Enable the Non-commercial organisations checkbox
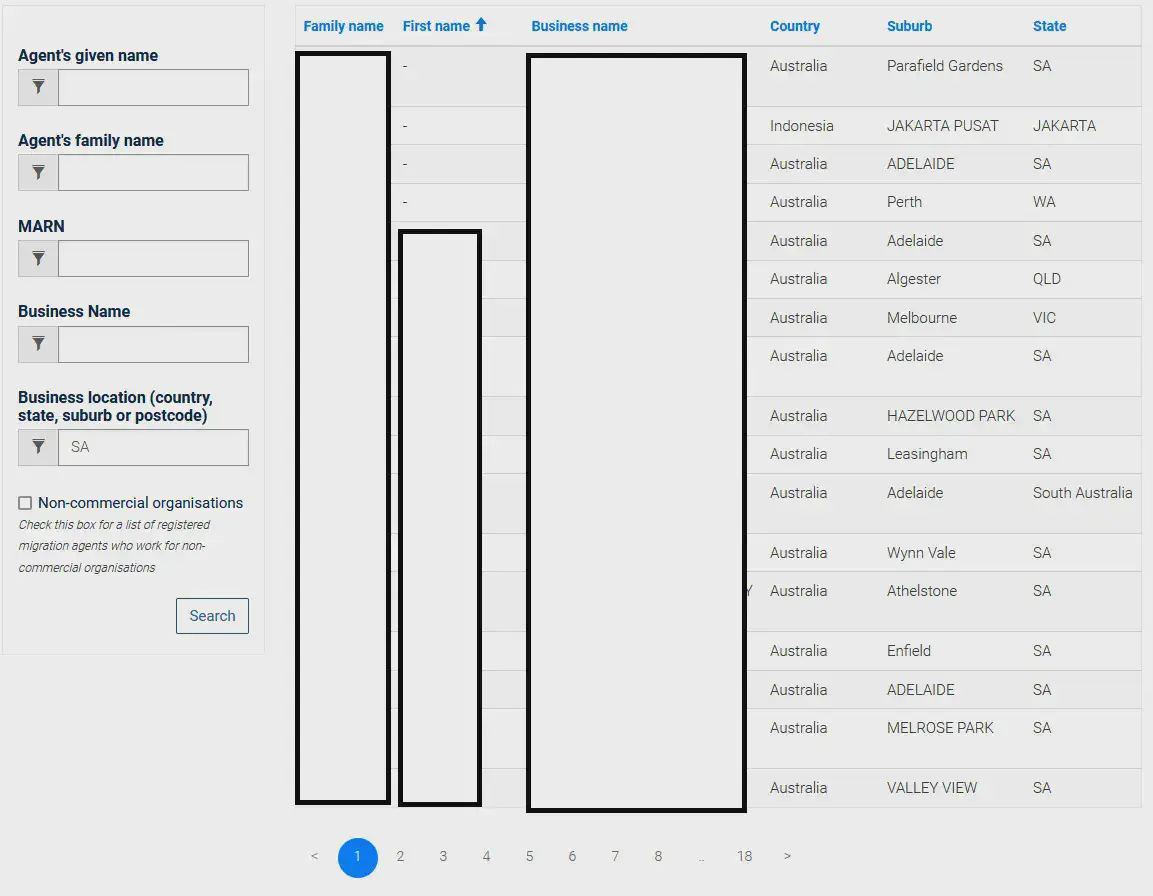 [25, 503]
